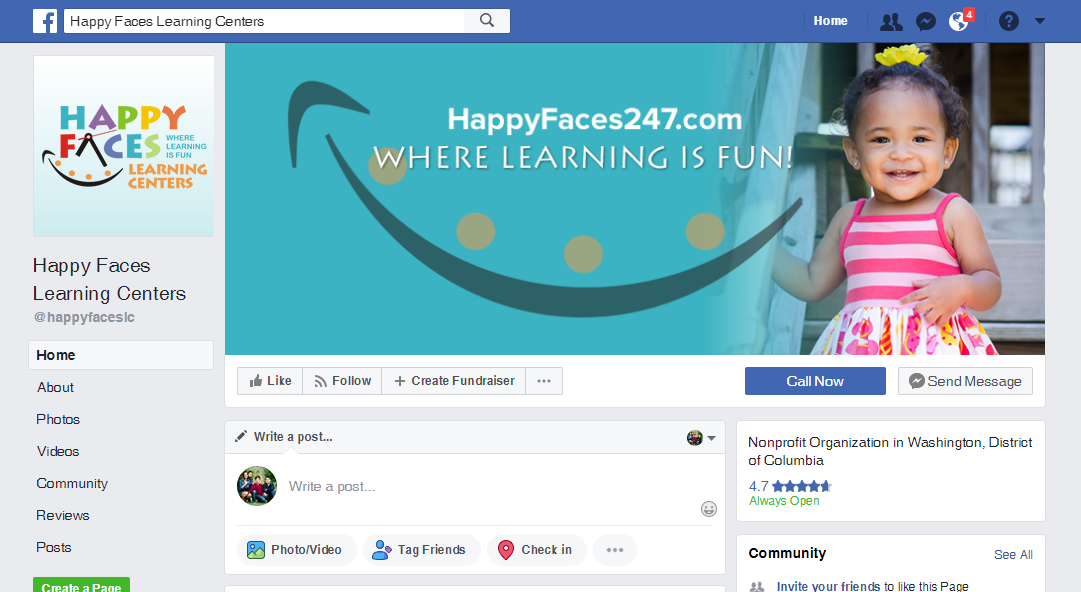Open the Messenger icon in top bar
The image size is (1081, 592).
[x=925, y=21]
